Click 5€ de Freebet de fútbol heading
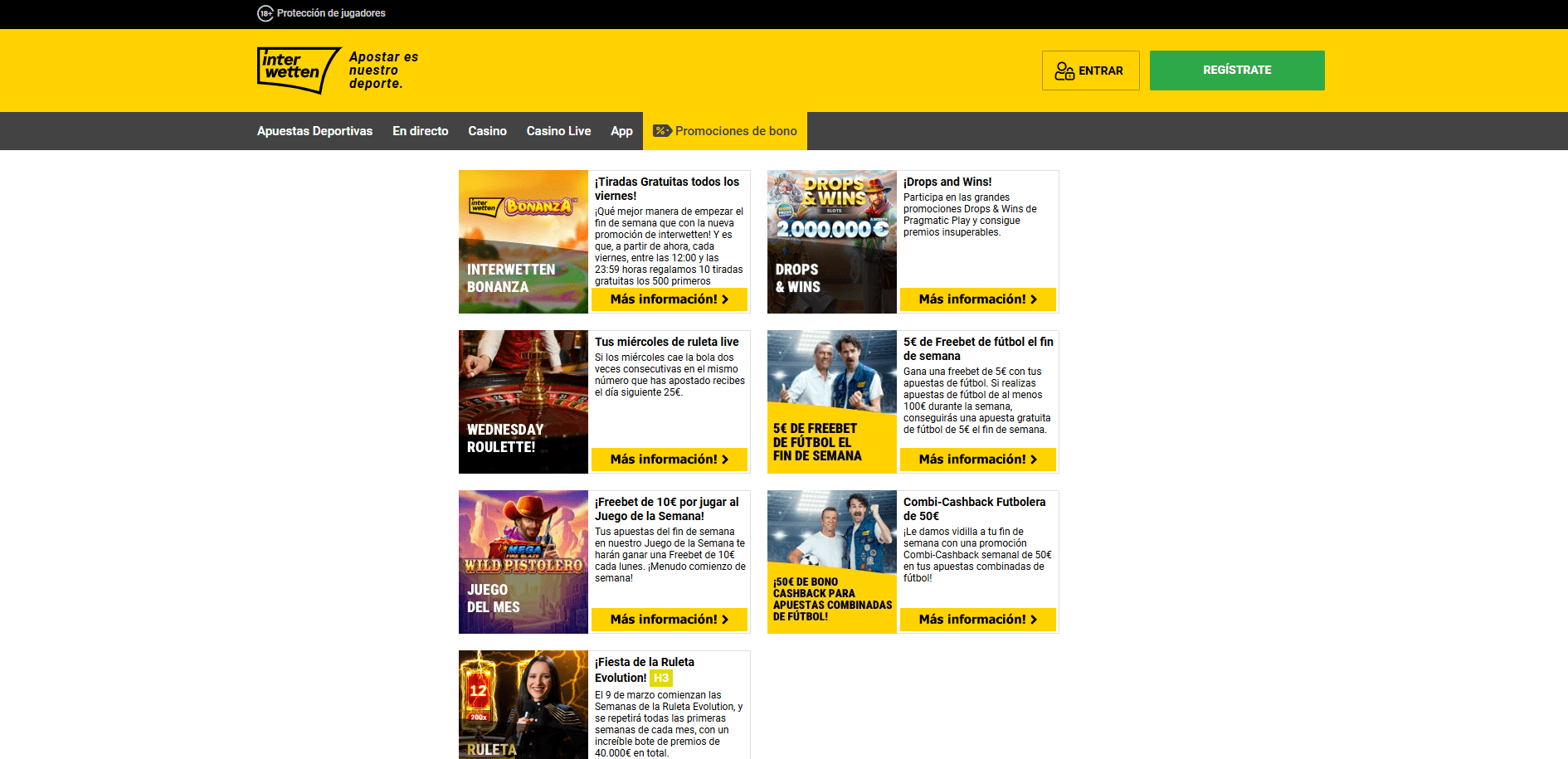Screen dimensions: 1568x759 click(x=978, y=348)
